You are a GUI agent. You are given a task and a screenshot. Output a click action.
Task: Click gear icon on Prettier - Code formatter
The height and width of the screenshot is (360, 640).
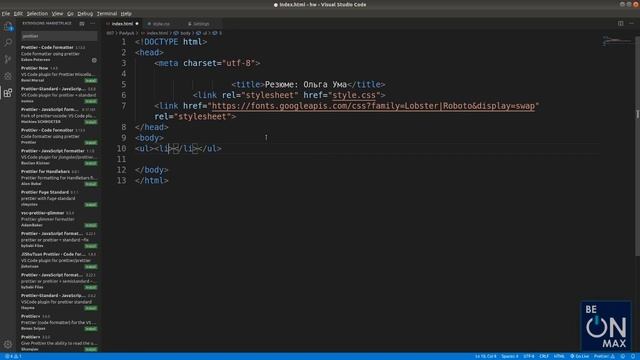[94, 60]
